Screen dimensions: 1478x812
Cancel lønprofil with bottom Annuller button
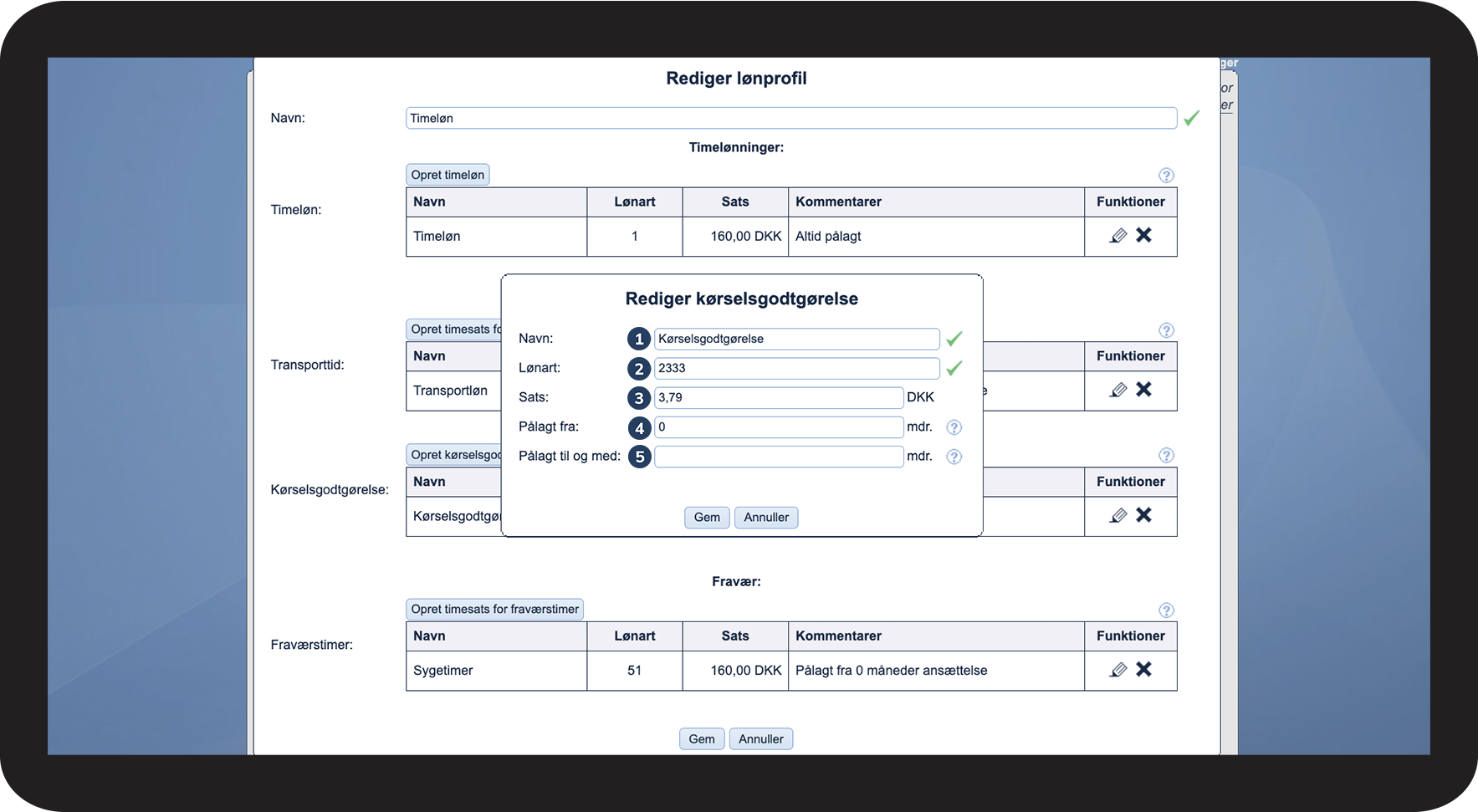(x=761, y=739)
